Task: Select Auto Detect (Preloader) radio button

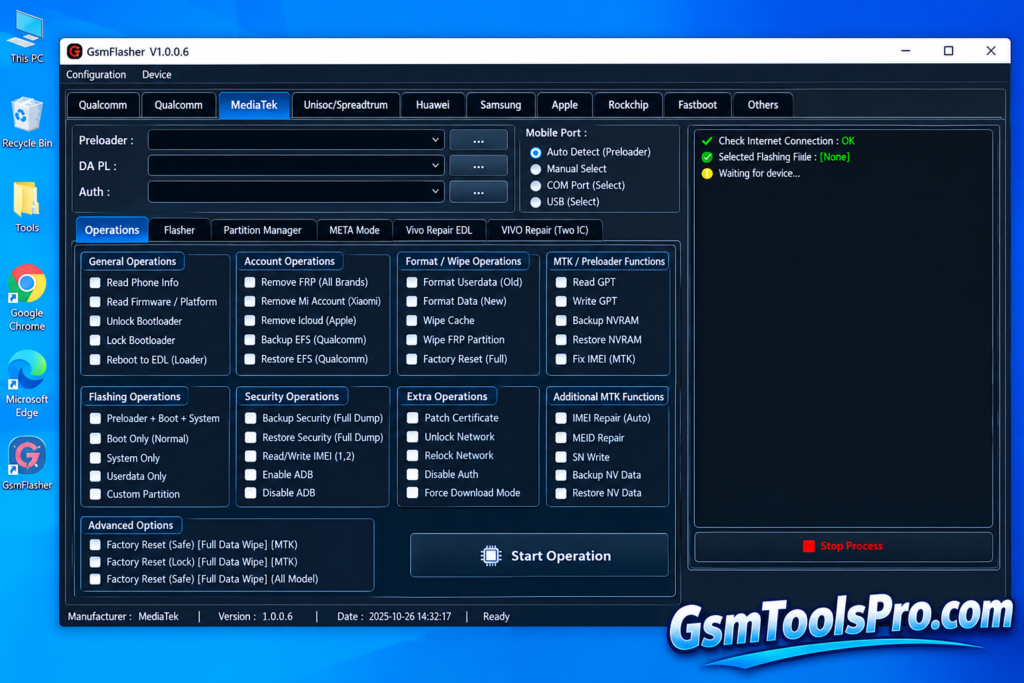Action: pos(536,152)
